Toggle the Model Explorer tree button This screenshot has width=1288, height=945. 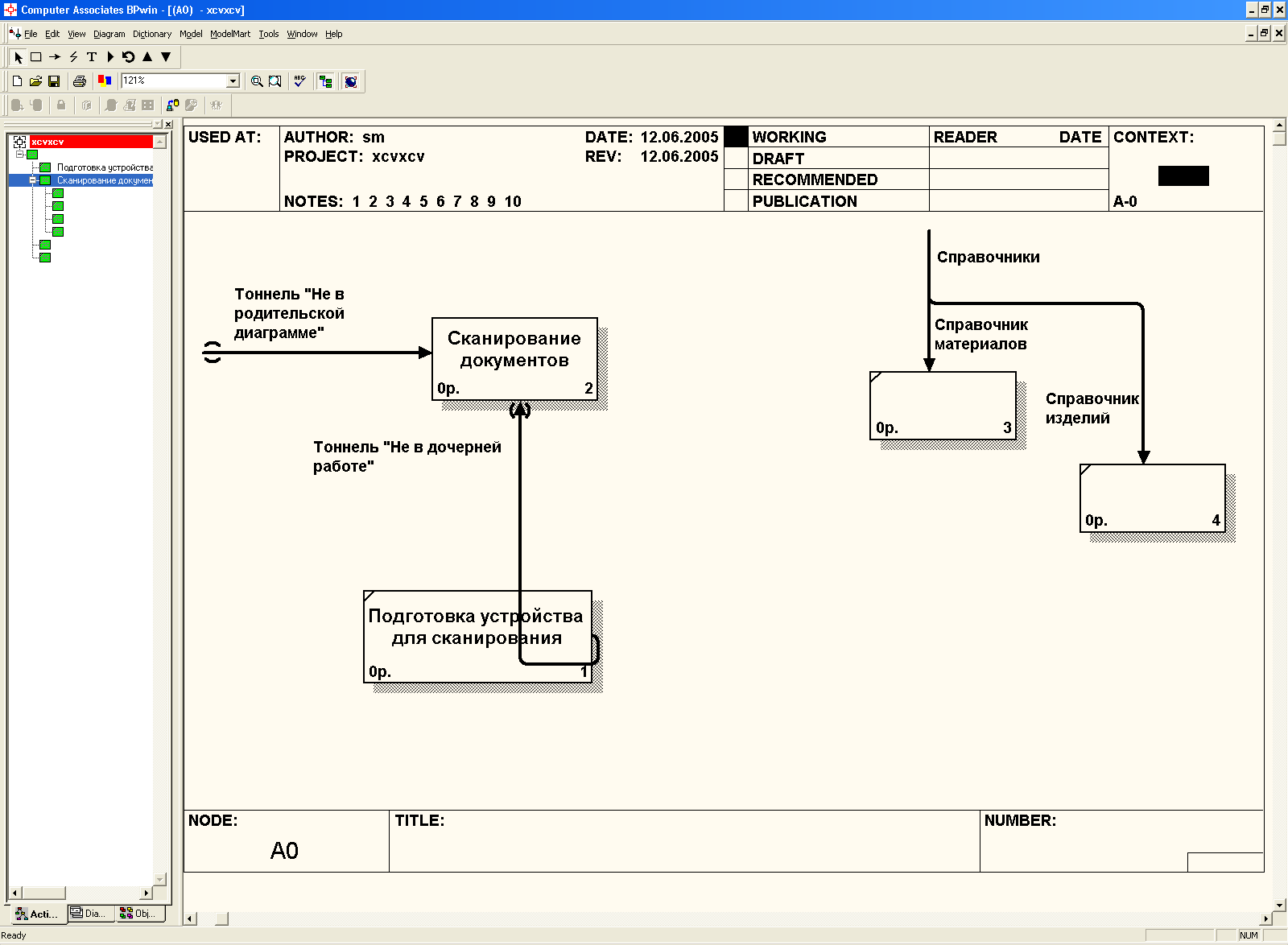325,81
